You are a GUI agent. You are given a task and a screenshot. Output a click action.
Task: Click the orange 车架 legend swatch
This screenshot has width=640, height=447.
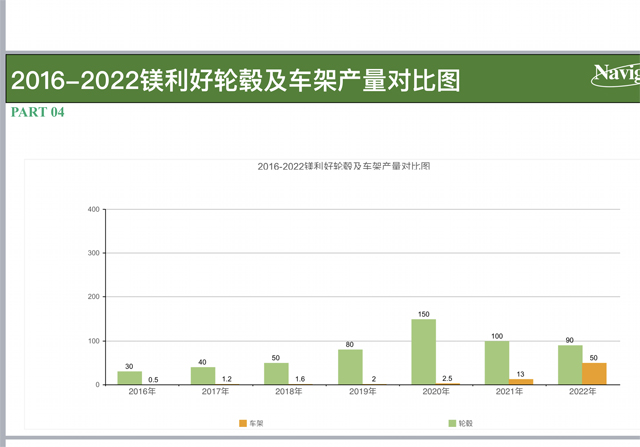point(243,425)
